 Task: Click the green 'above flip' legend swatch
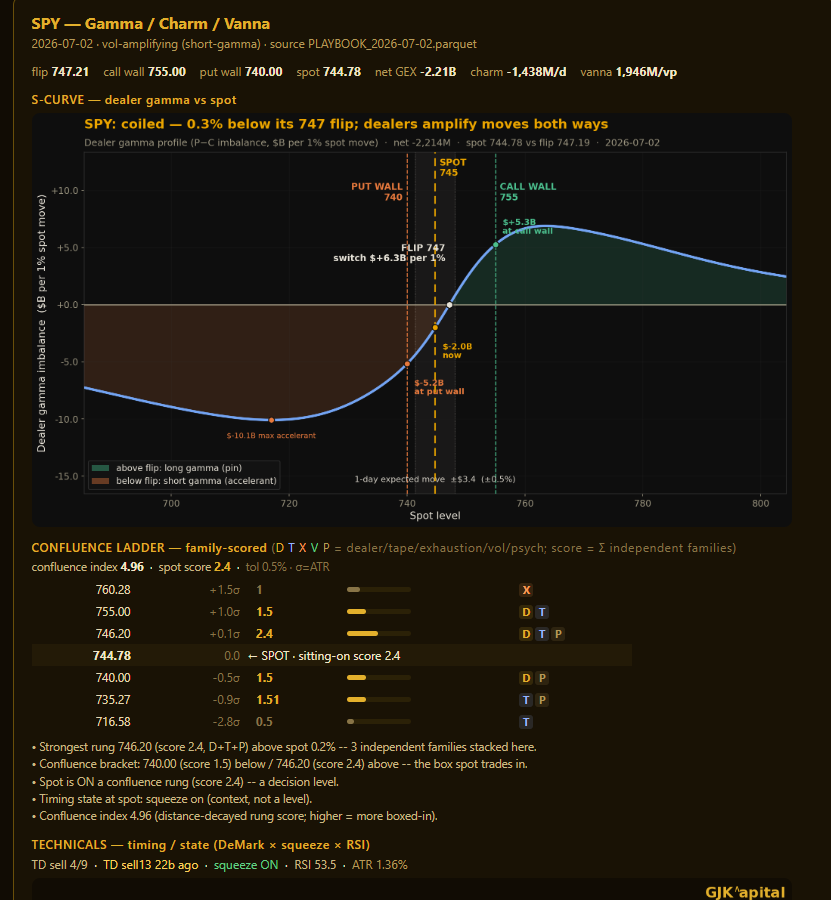pos(100,468)
